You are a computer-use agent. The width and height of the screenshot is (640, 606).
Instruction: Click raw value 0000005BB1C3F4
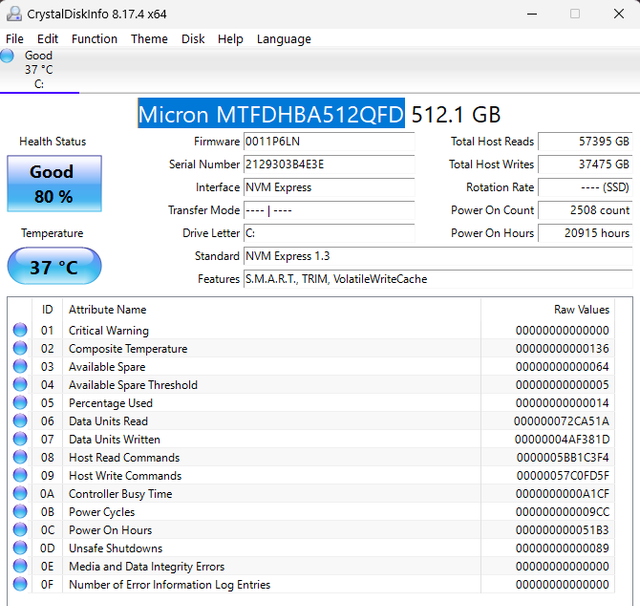point(563,457)
